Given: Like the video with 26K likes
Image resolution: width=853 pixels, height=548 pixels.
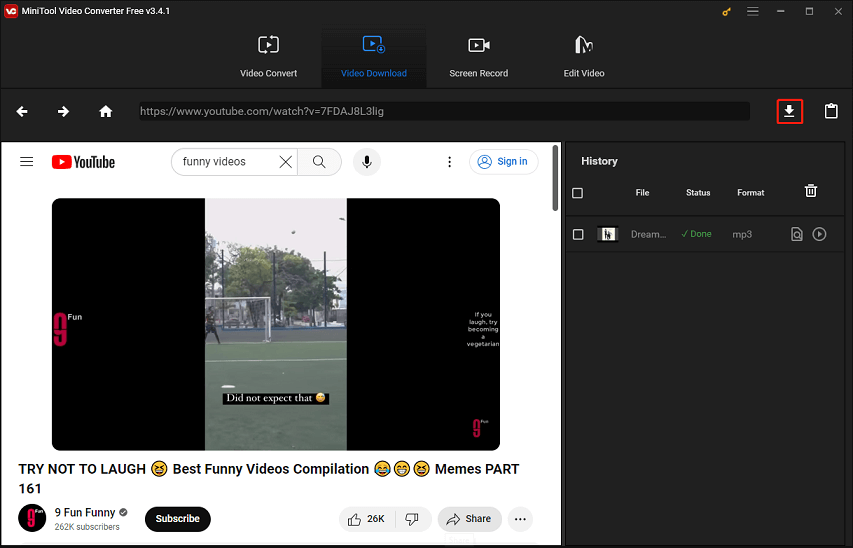Looking at the screenshot, I should (x=367, y=519).
